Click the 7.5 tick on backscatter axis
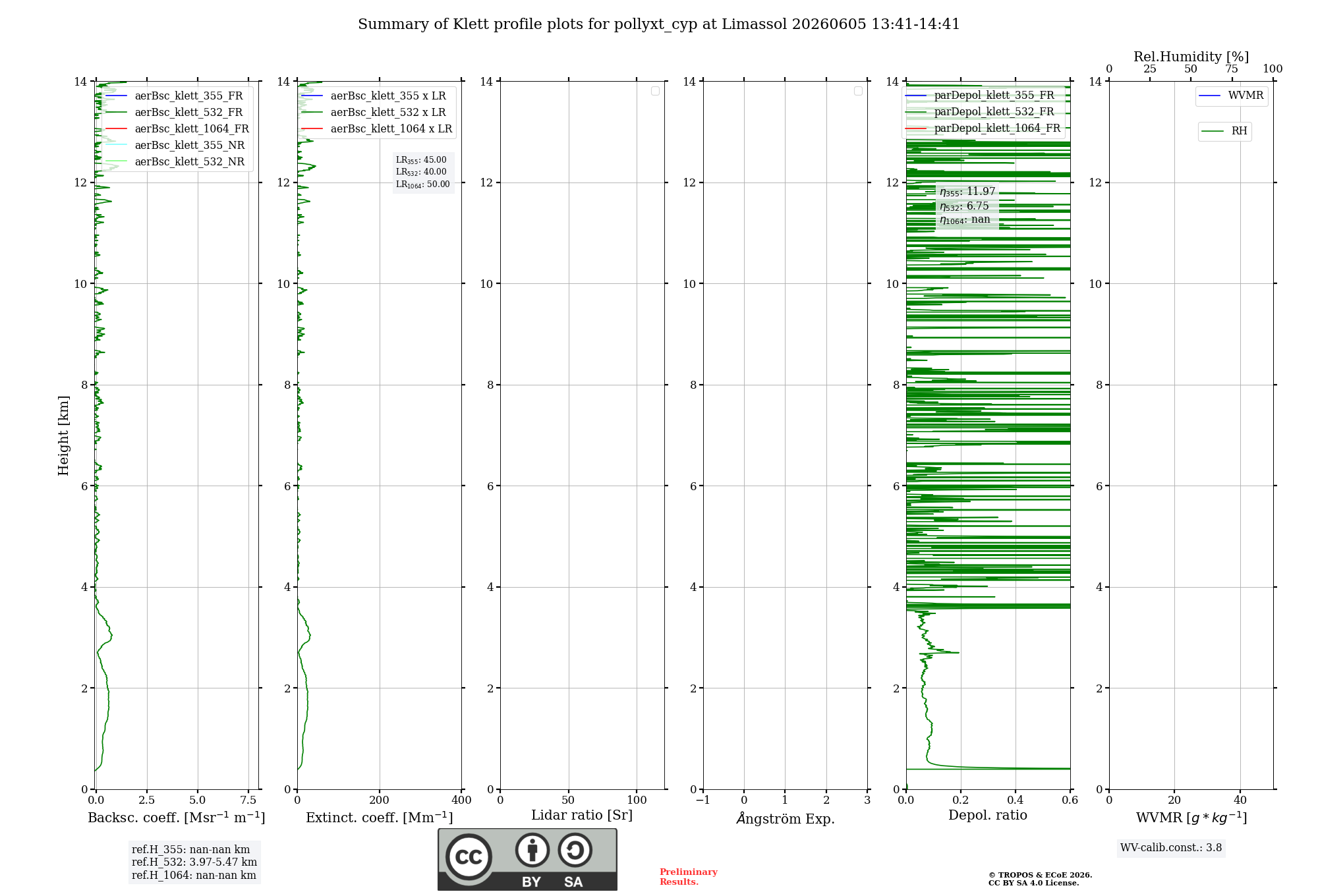Image resolution: width=1318 pixels, height=896 pixels. [248, 800]
